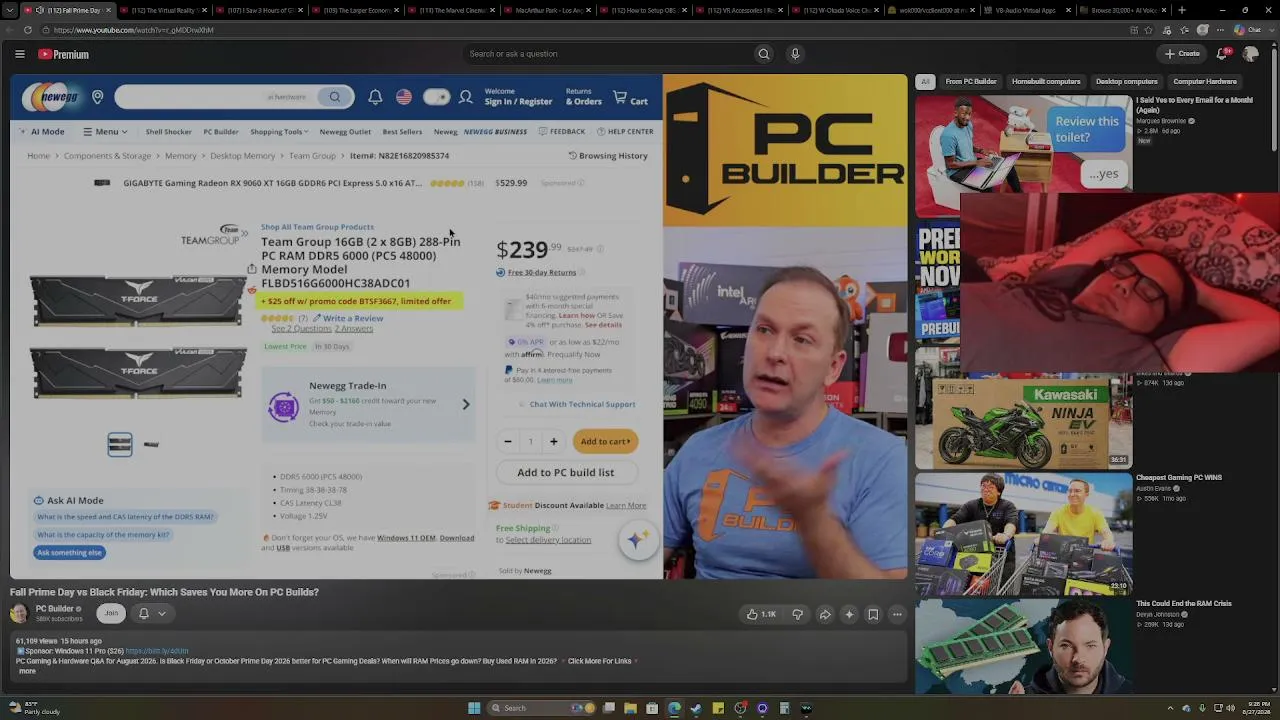Open the Micro Center video thumbnail
This screenshot has width=1280, height=720.
[x=1023, y=533]
